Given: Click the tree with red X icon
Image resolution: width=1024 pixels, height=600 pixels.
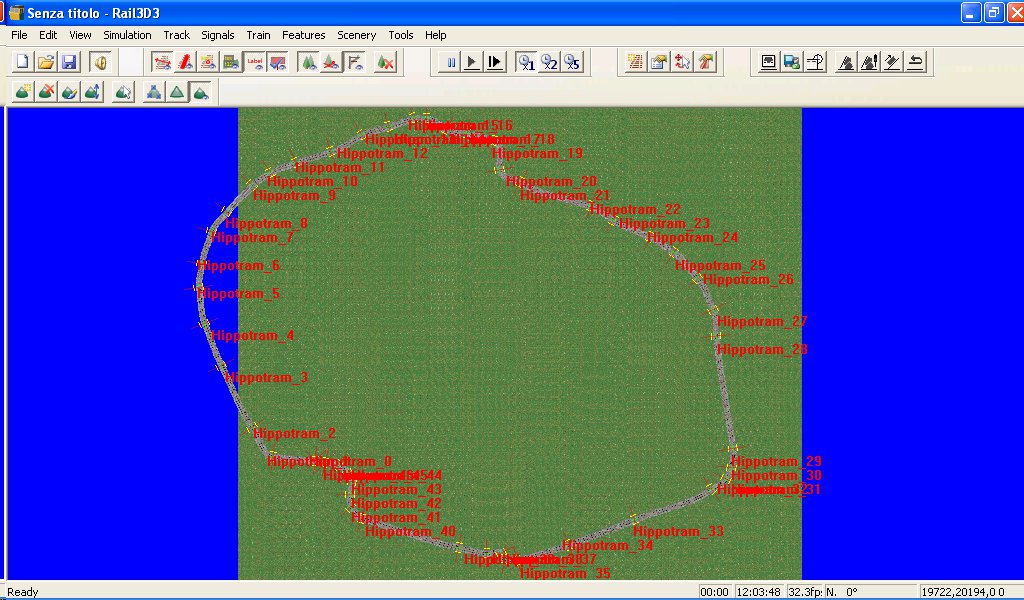Looking at the screenshot, I should click(385, 62).
